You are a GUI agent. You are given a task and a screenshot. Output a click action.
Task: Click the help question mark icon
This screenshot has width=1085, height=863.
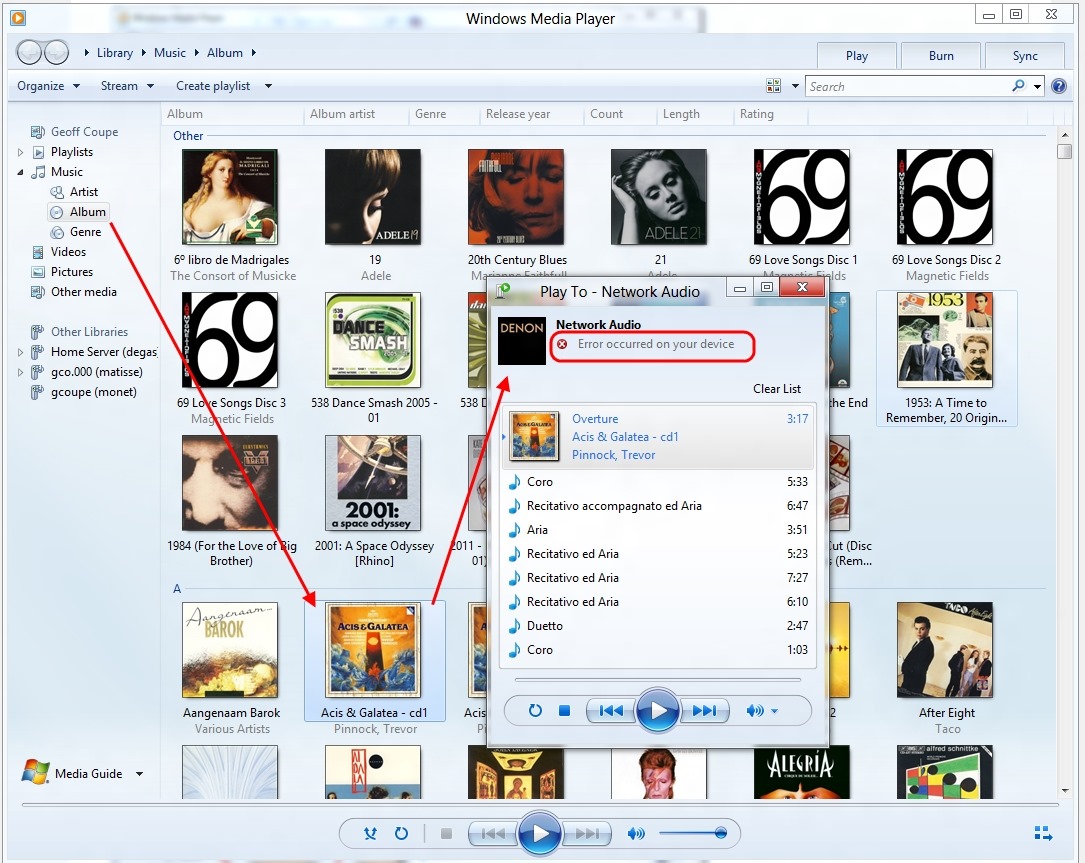(1060, 86)
